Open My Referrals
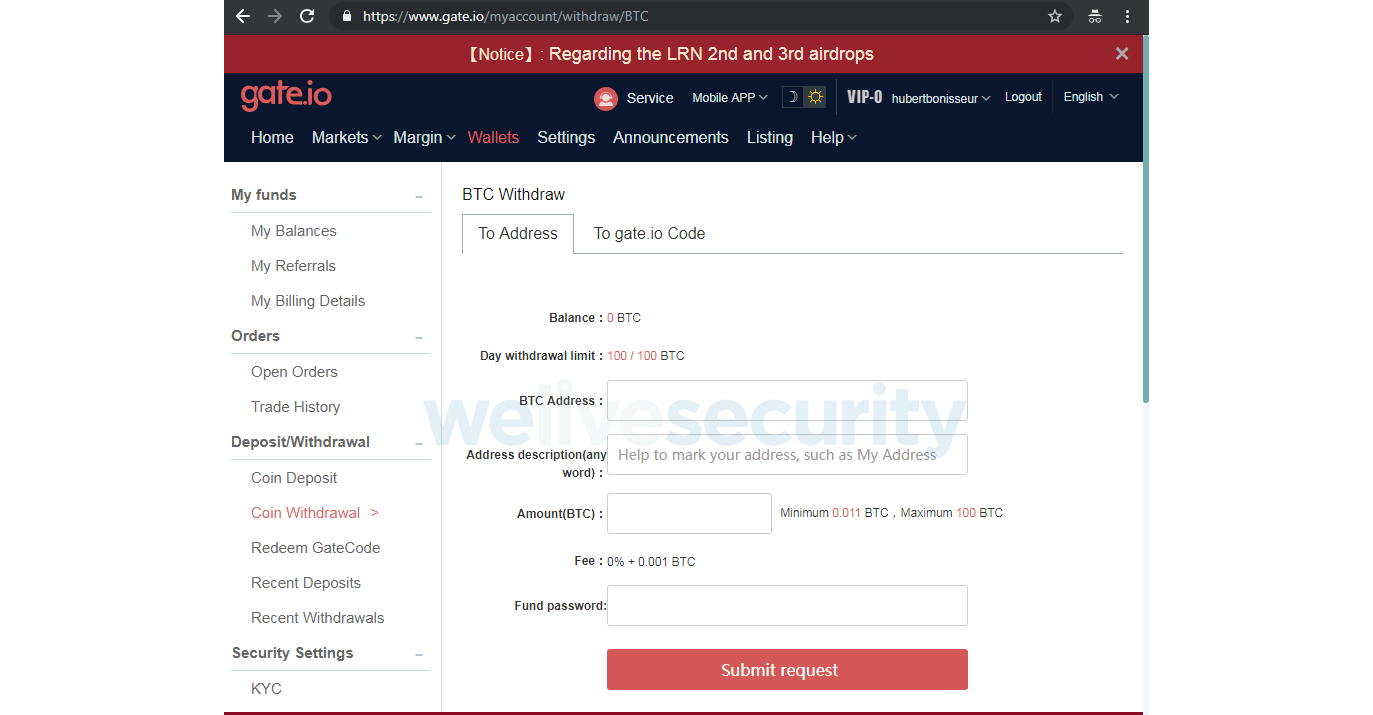The width and height of the screenshot is (1373, 715). coord(293,266)
